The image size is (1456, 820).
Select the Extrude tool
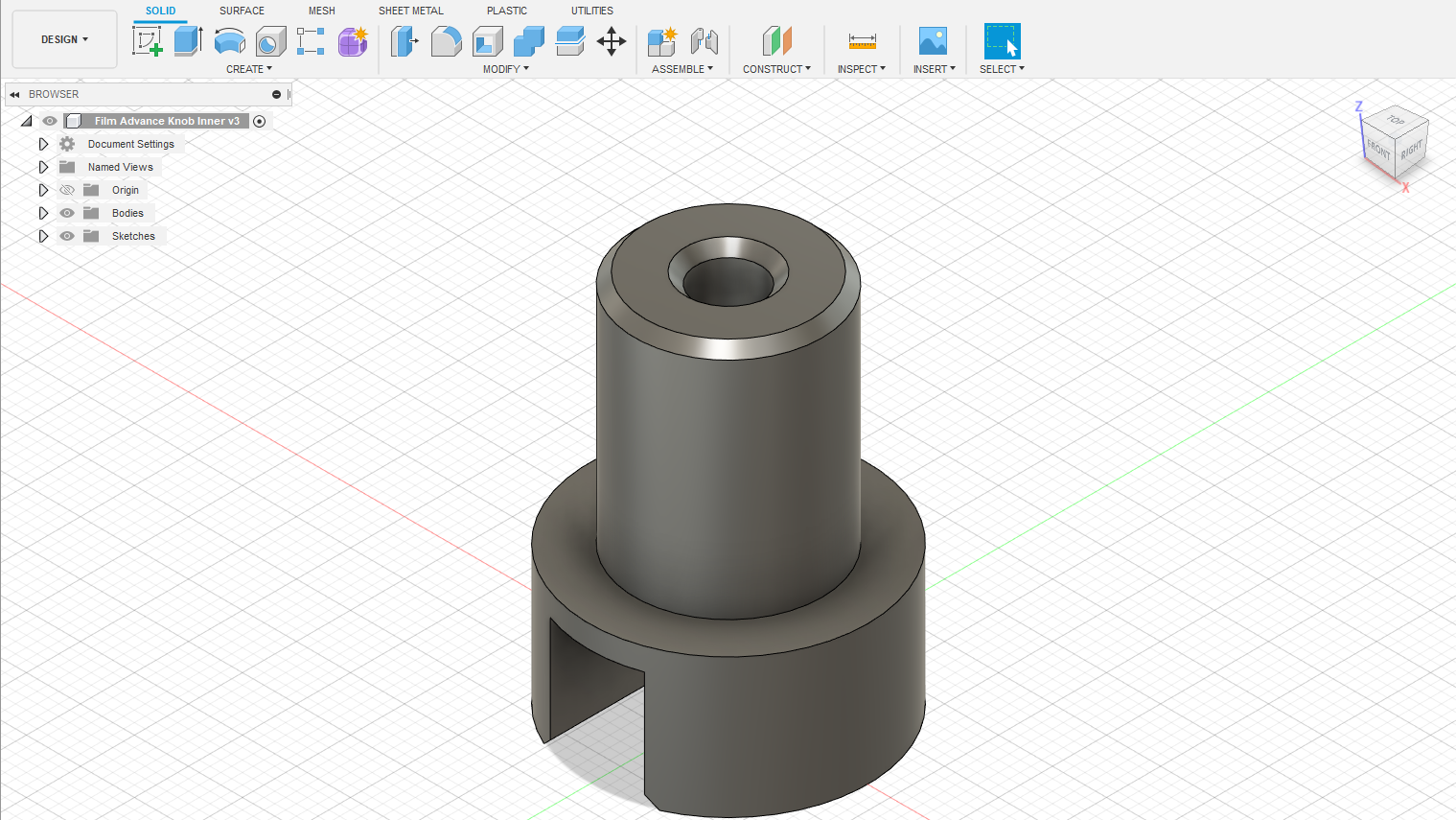pos(188,41)
